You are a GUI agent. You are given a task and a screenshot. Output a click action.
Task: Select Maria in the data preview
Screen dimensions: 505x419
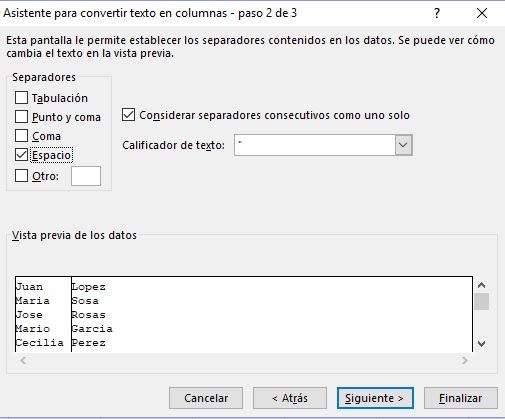tap(33, 301)
